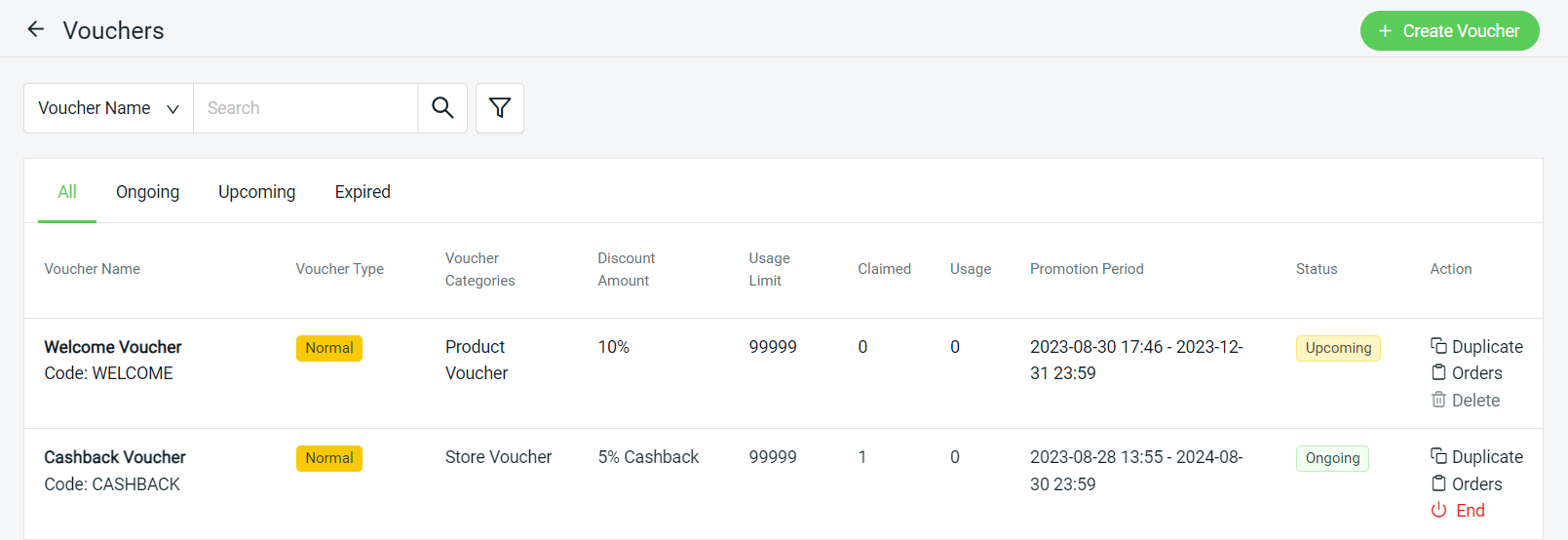Click the Duplicate icon for Welcome Voucher

(x=1438, y=346)
